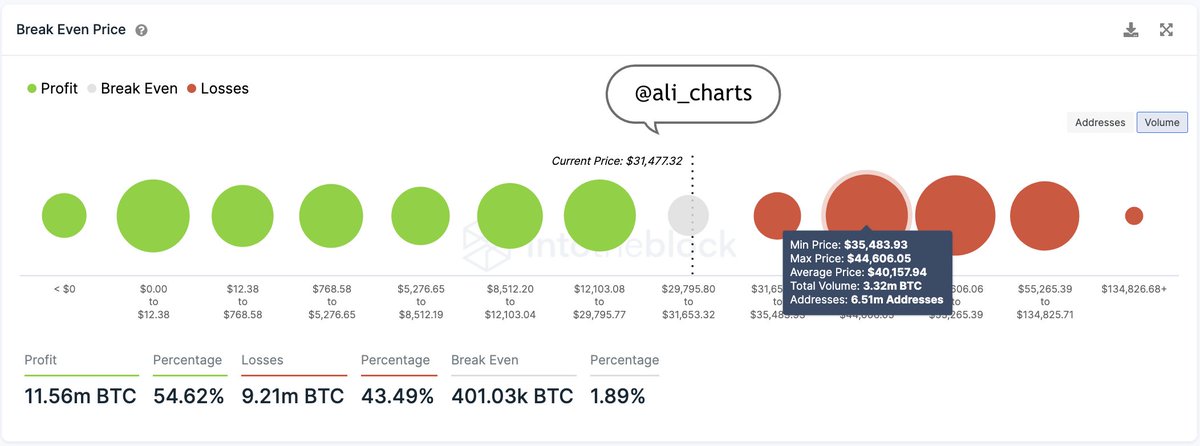This screenshot has width=1200, height=446.
Task: Click the 9.21m BTC losses value
Action: click(x=293, y=396)
